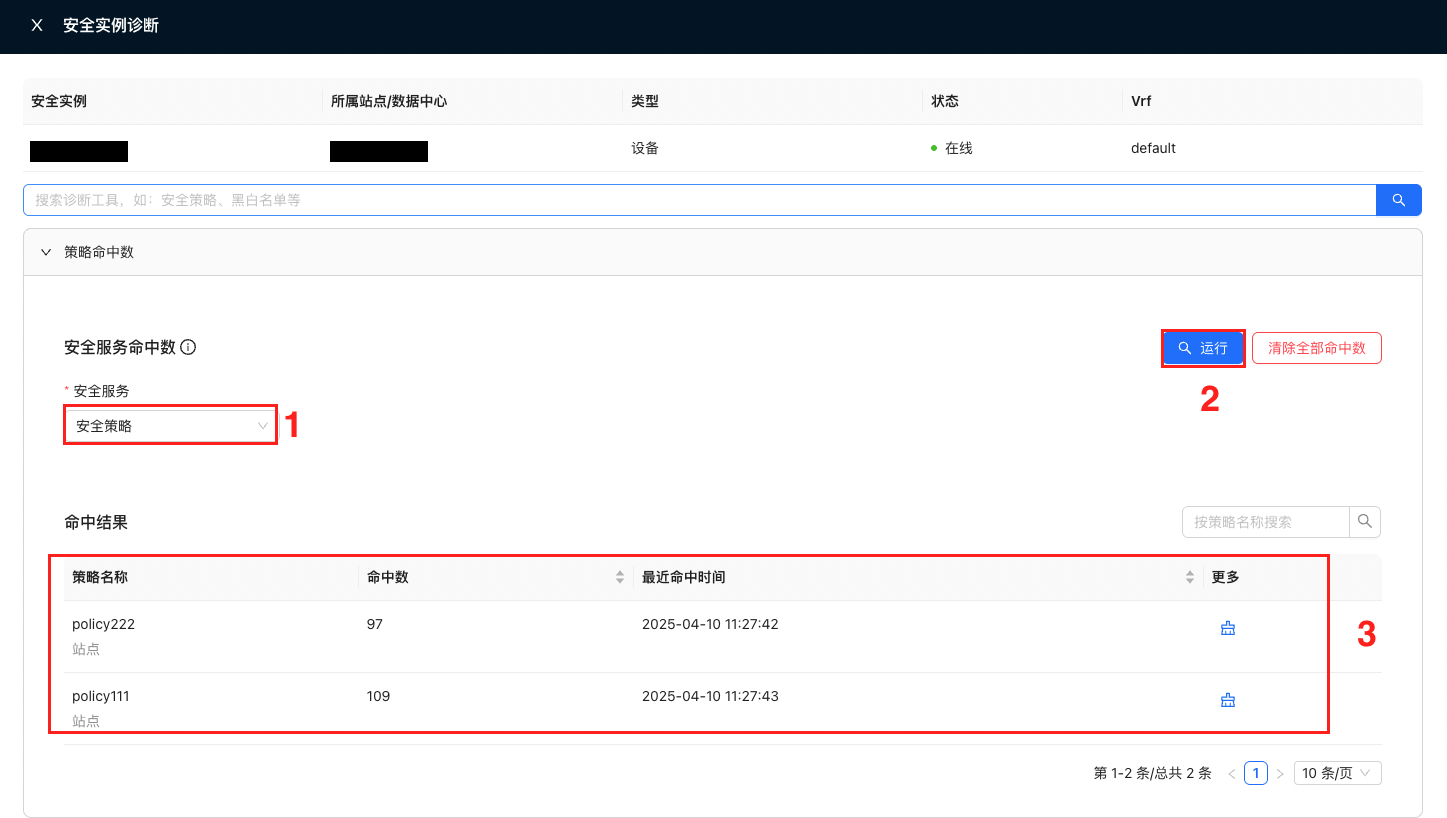Go to page 1 in pagination
The image size is (1447, 818).
(1256, 773)
